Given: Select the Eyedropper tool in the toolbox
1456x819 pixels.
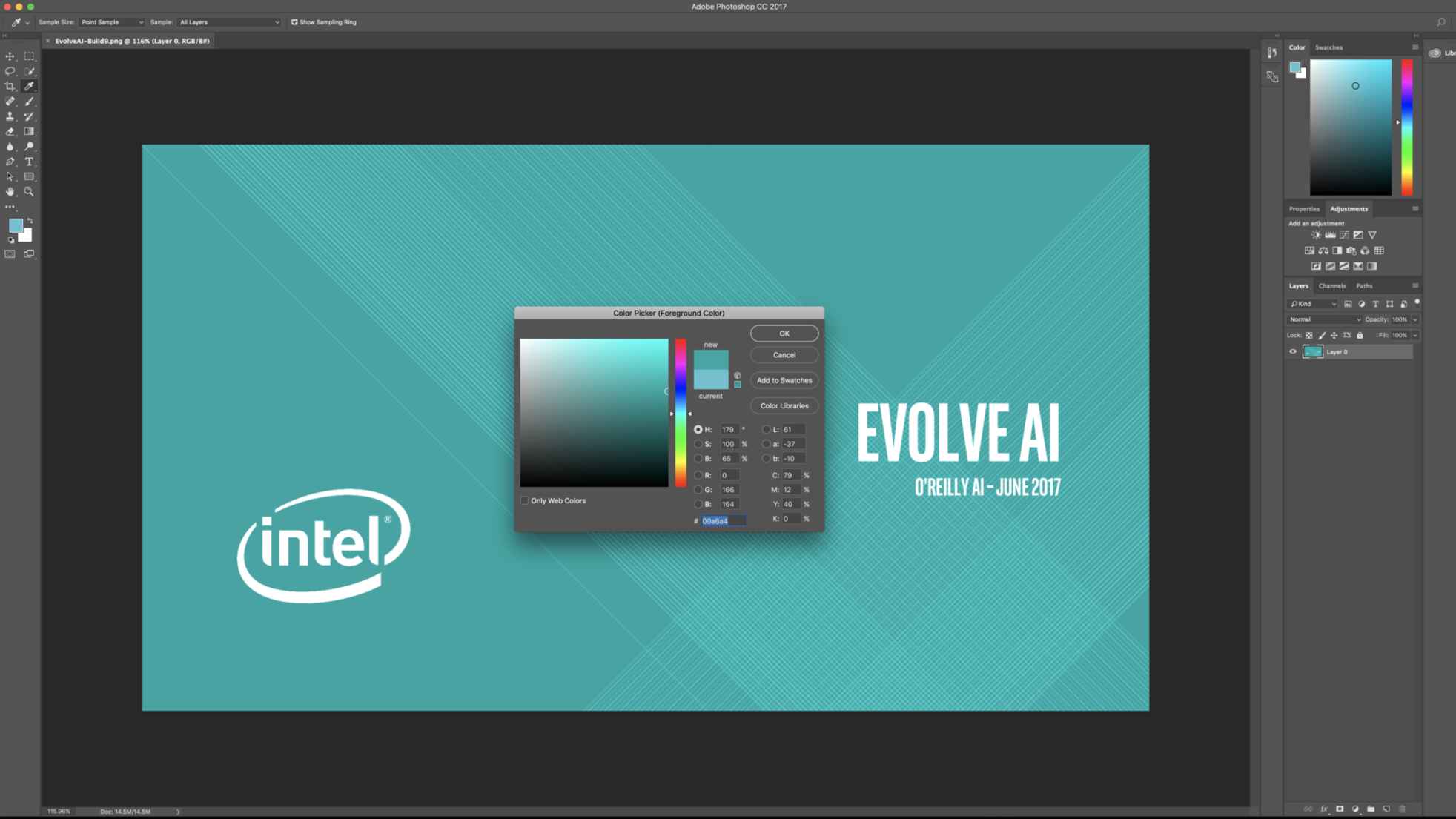Looking at the screenshot, I should tap(29, 87).
